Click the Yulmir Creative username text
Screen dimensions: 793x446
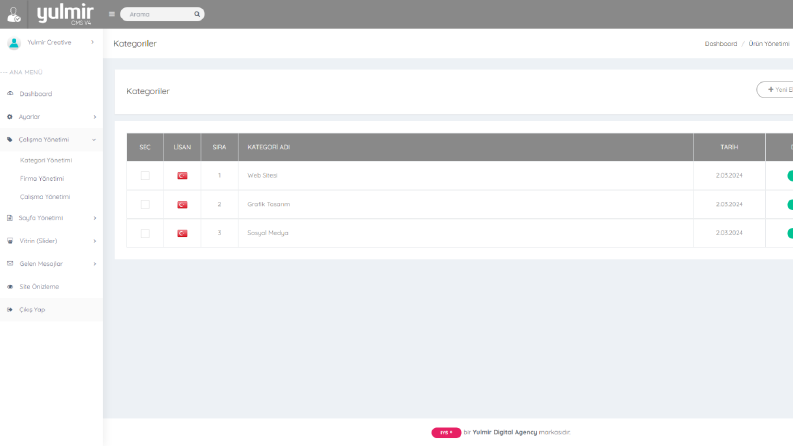click(x=49, y=42)
